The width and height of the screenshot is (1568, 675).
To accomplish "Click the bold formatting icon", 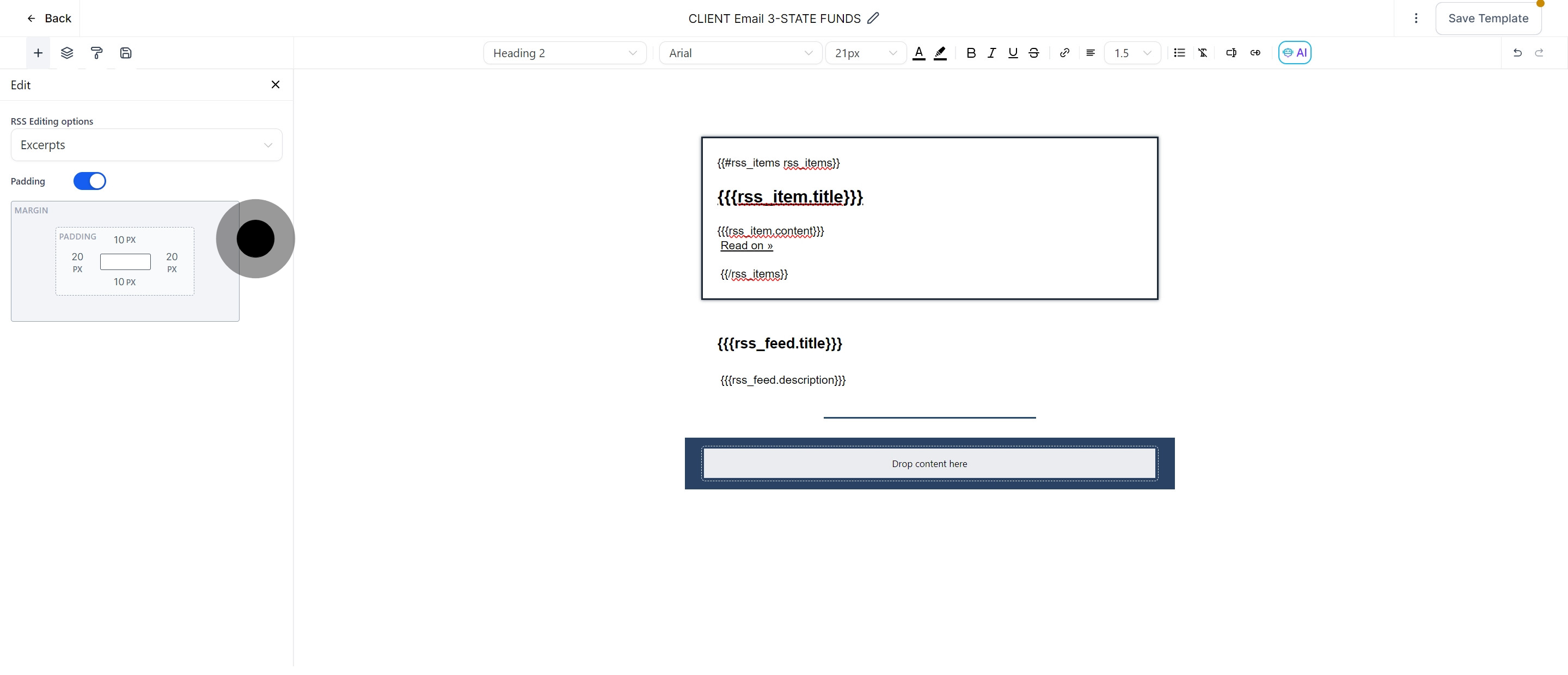I will tap(971, 53).
